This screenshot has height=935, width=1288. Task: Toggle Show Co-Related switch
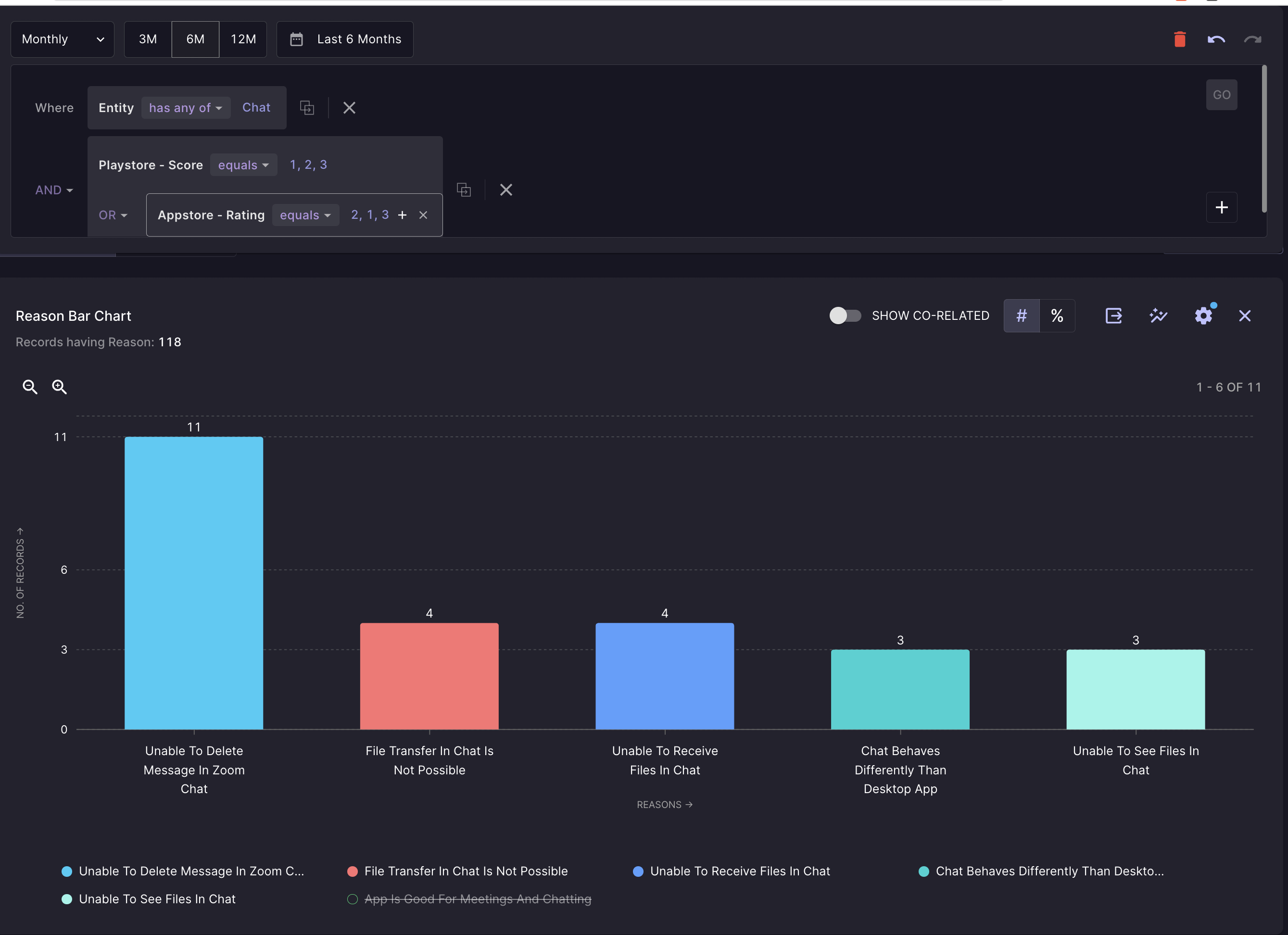tap(845, 316)
